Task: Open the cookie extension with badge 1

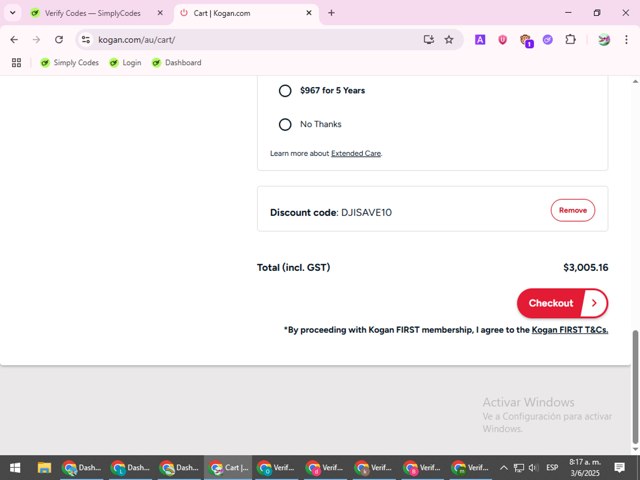Action: 526,40
